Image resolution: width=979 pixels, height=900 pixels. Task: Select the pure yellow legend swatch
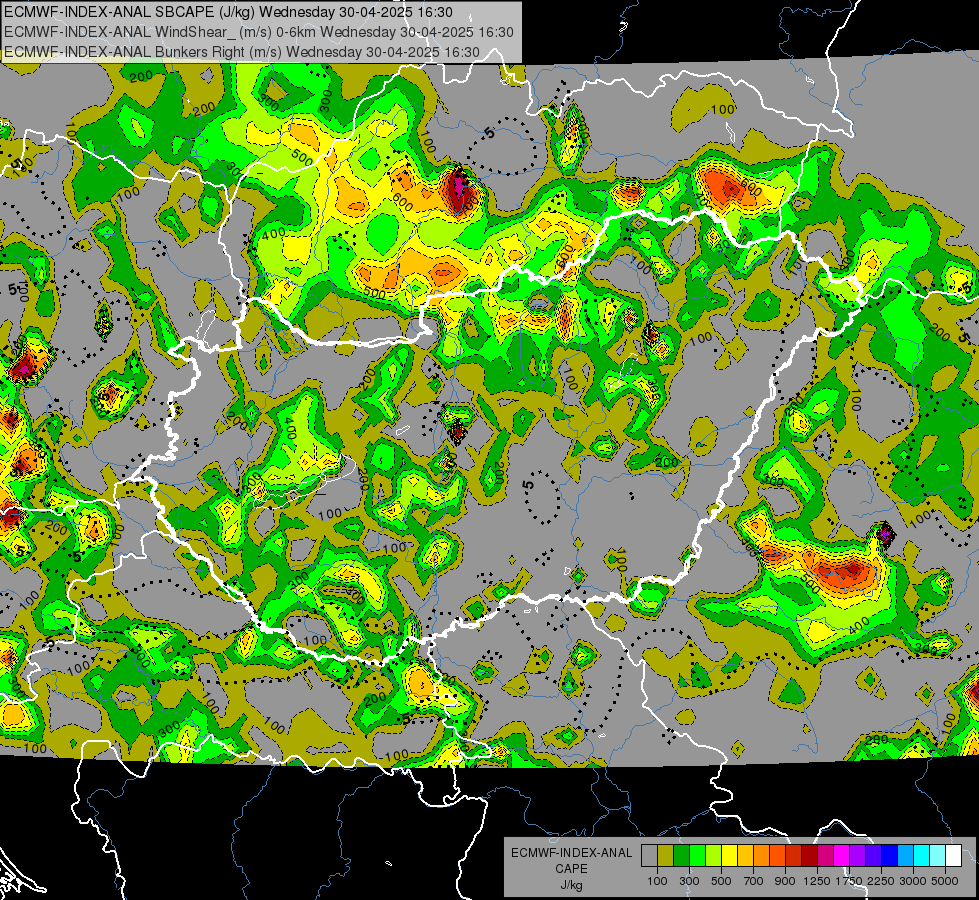[729, 855]
